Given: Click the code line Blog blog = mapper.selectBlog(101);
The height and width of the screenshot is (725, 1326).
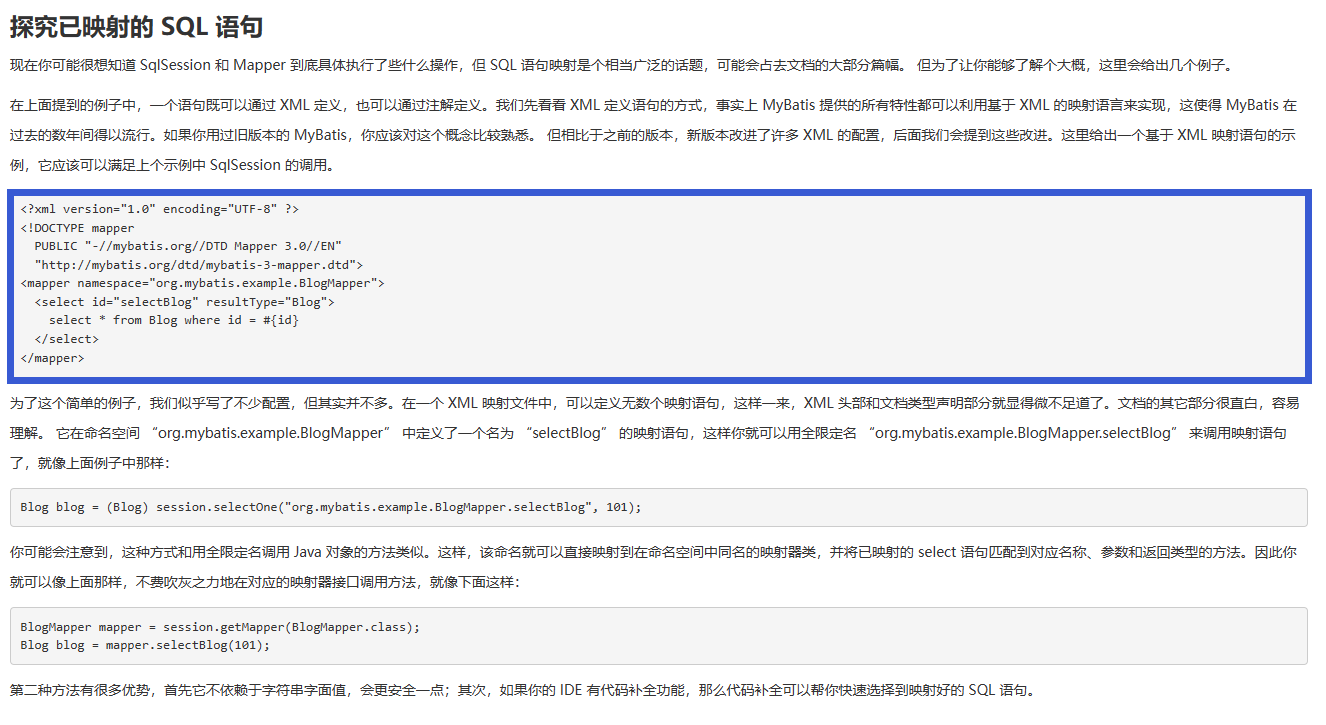Looking at the screenshot, I should point(145,645).
